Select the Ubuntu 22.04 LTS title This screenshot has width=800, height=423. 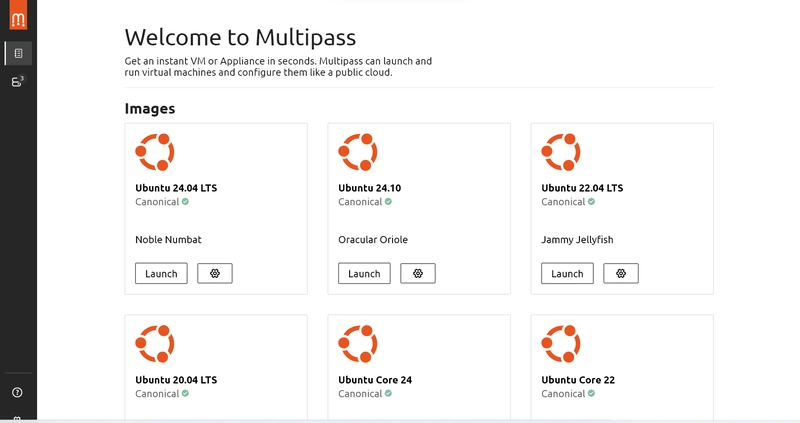pos(582,188)
